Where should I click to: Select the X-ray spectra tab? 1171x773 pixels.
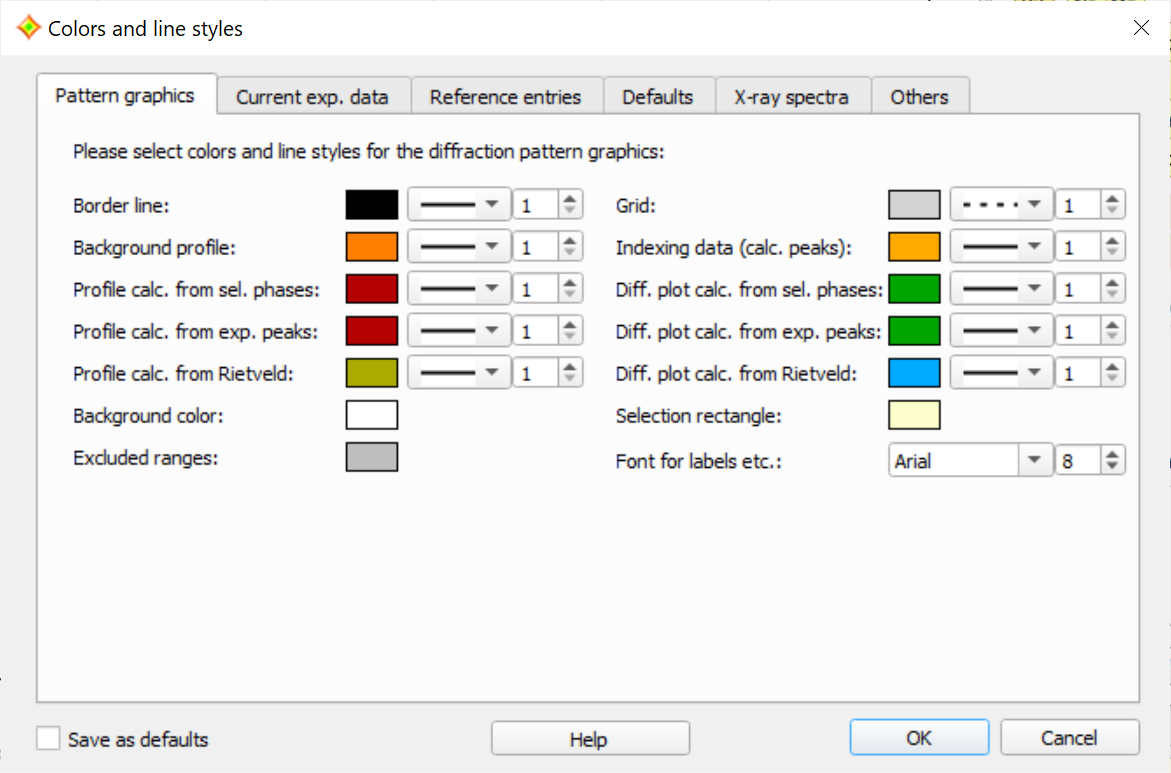coord(791,97)
